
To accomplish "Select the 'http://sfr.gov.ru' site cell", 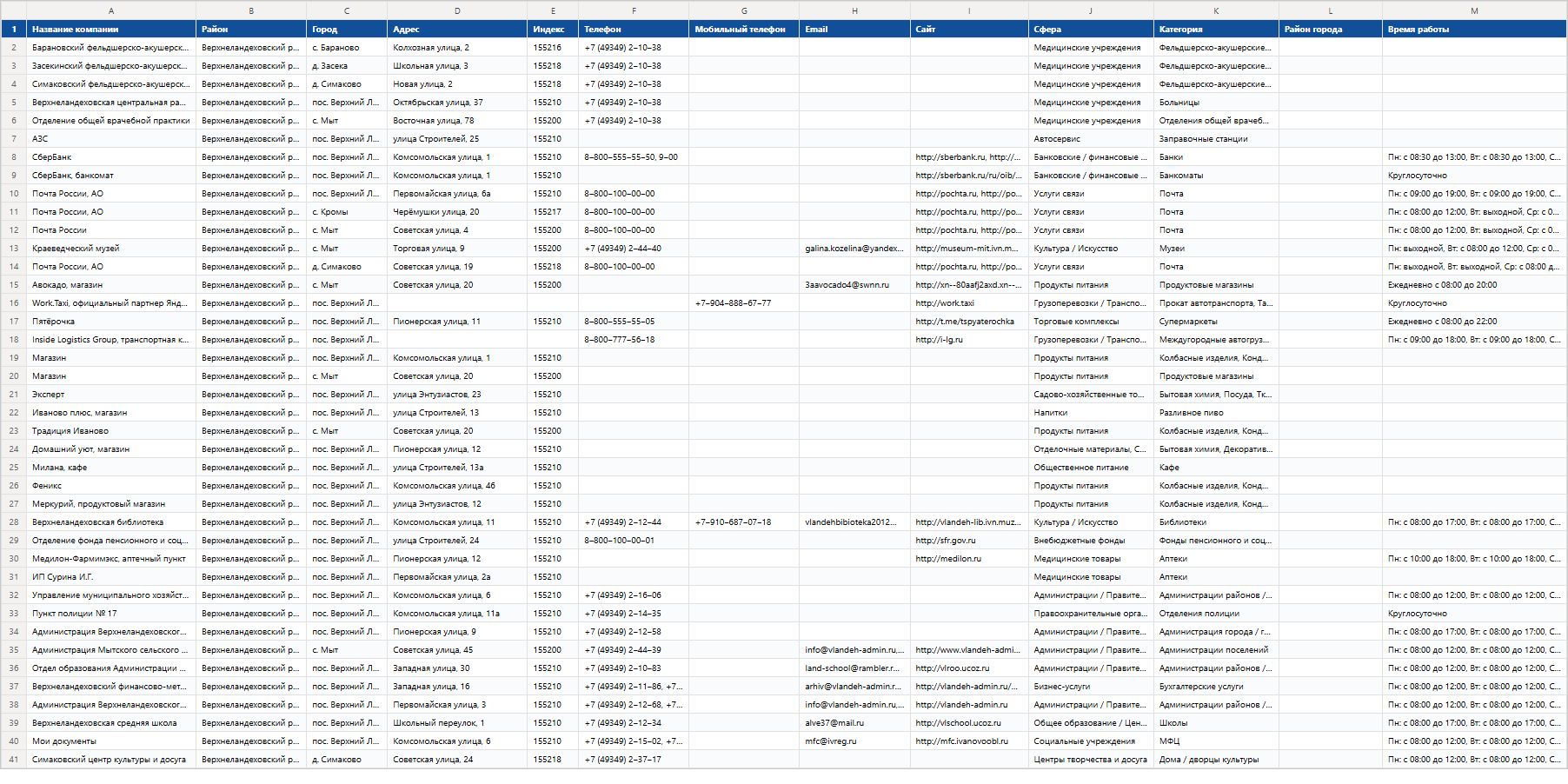I will (969, 540).
